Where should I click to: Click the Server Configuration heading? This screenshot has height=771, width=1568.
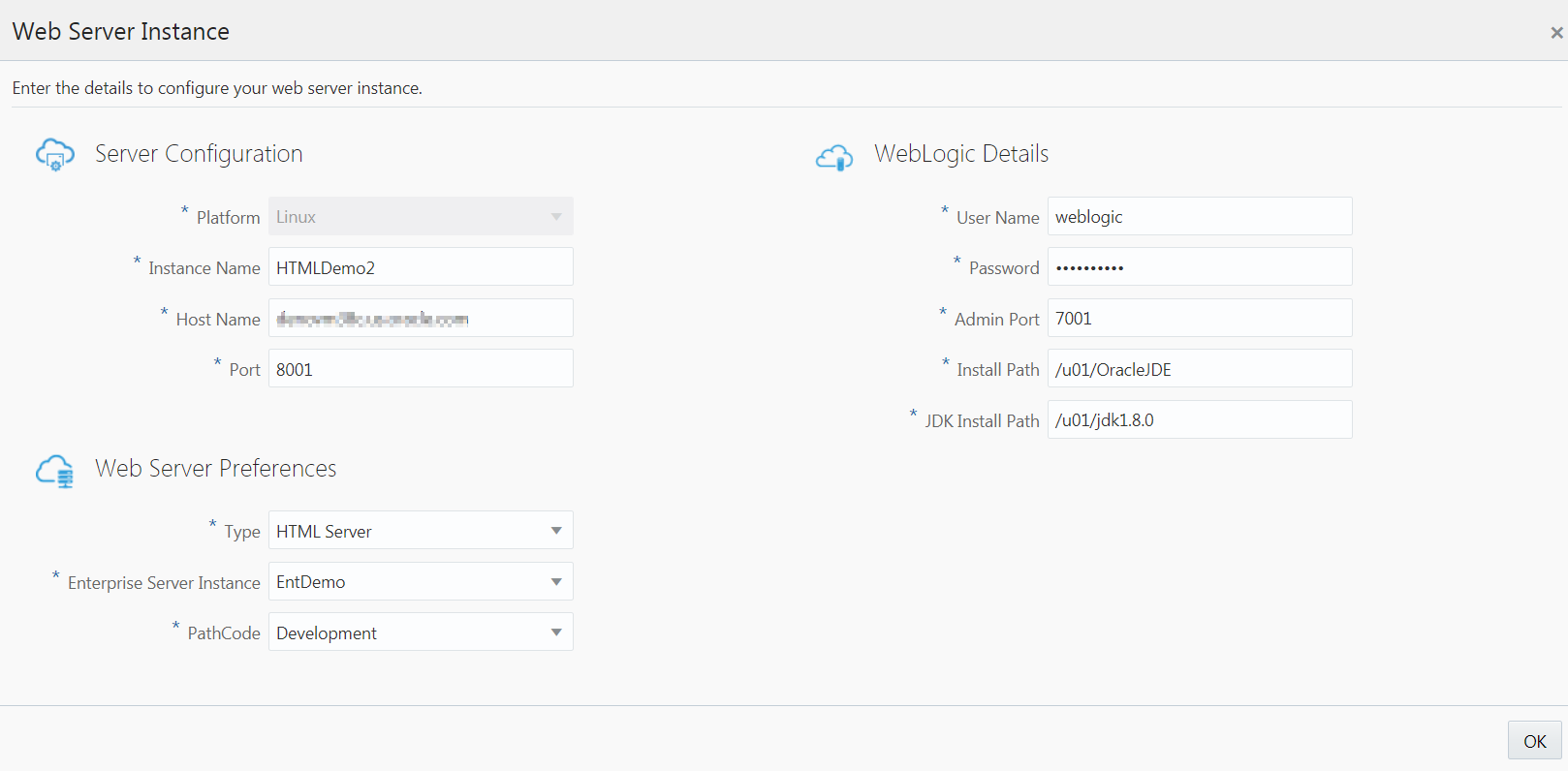[x=199, y=154]
